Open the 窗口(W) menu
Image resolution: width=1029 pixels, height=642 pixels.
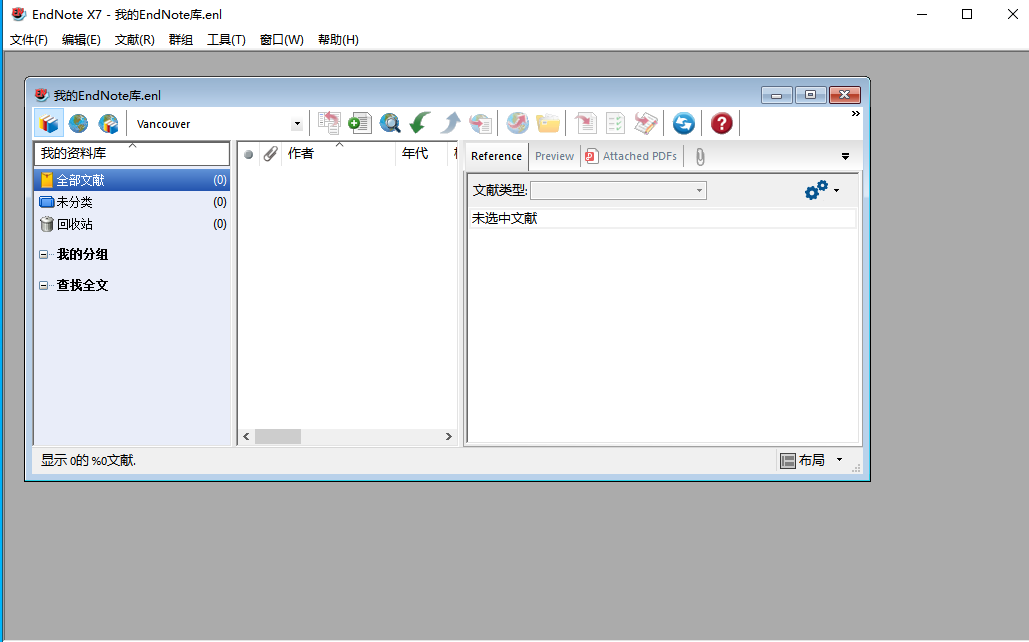point(282,40)
